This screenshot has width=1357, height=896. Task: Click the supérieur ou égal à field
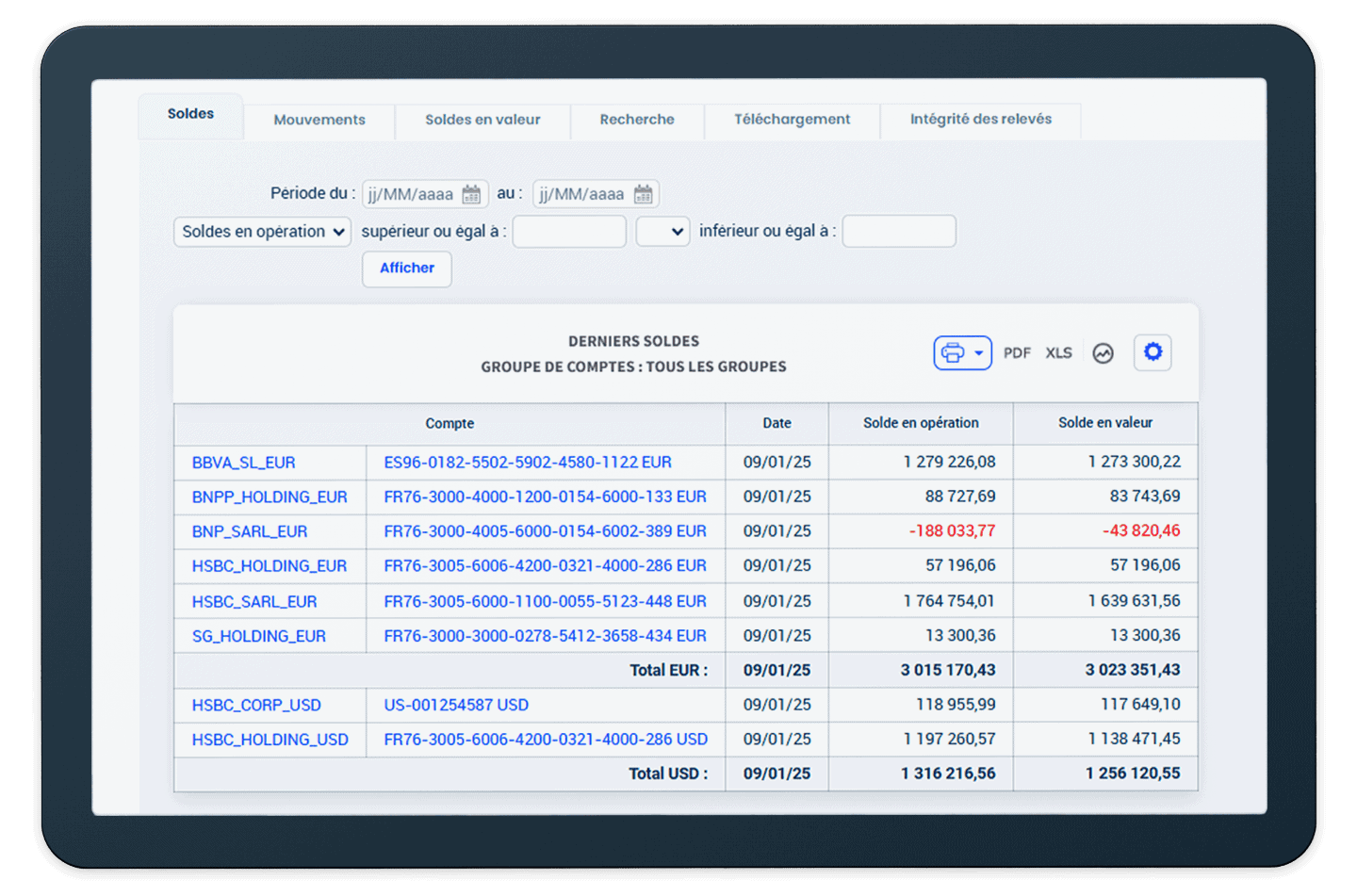[x=569, y=232]
